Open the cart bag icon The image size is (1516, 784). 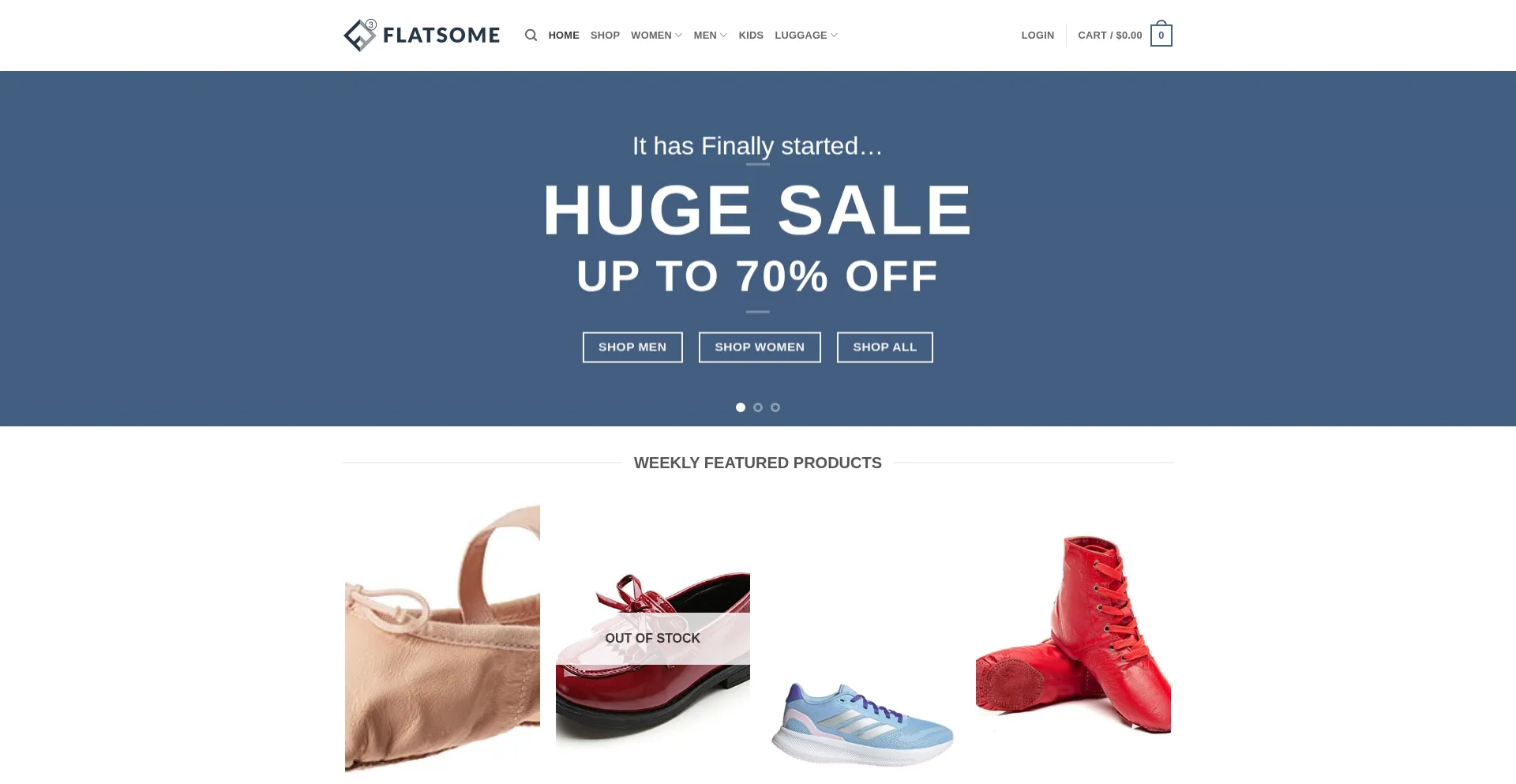pyautogui.click(x=1161, y=34)
